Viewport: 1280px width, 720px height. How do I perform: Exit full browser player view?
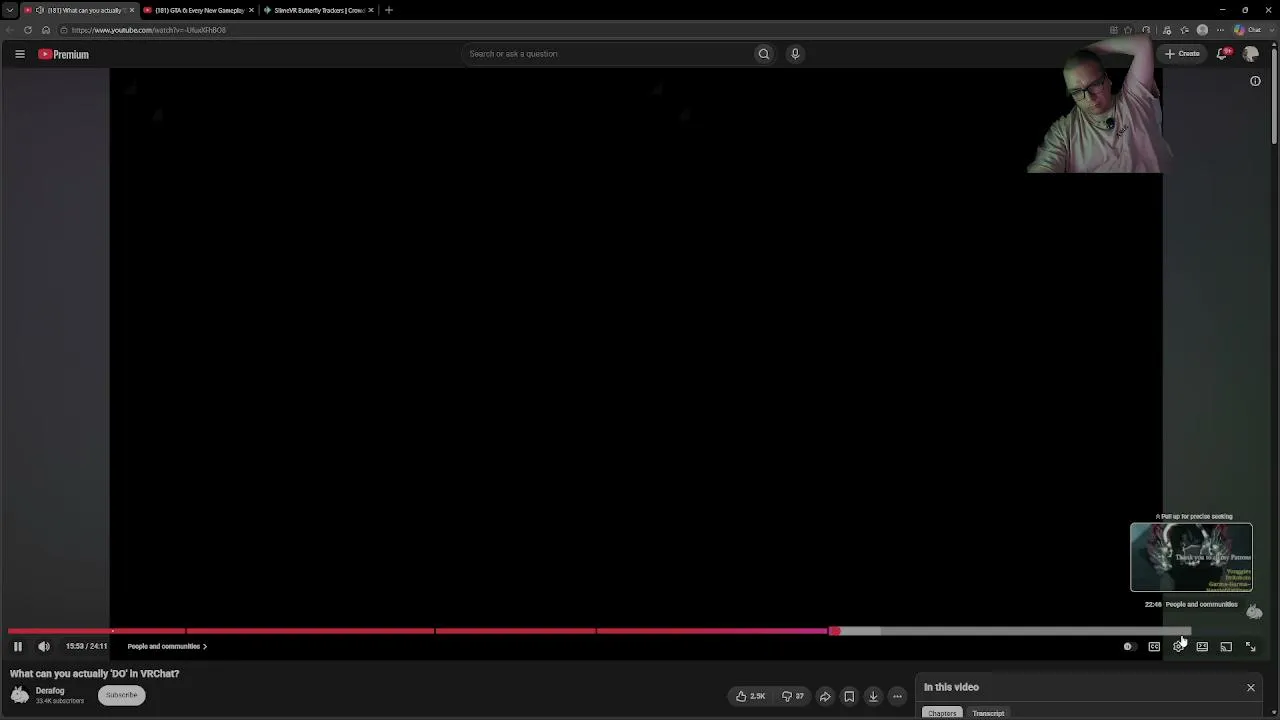pyautogui.click(x=1250, y=647)
